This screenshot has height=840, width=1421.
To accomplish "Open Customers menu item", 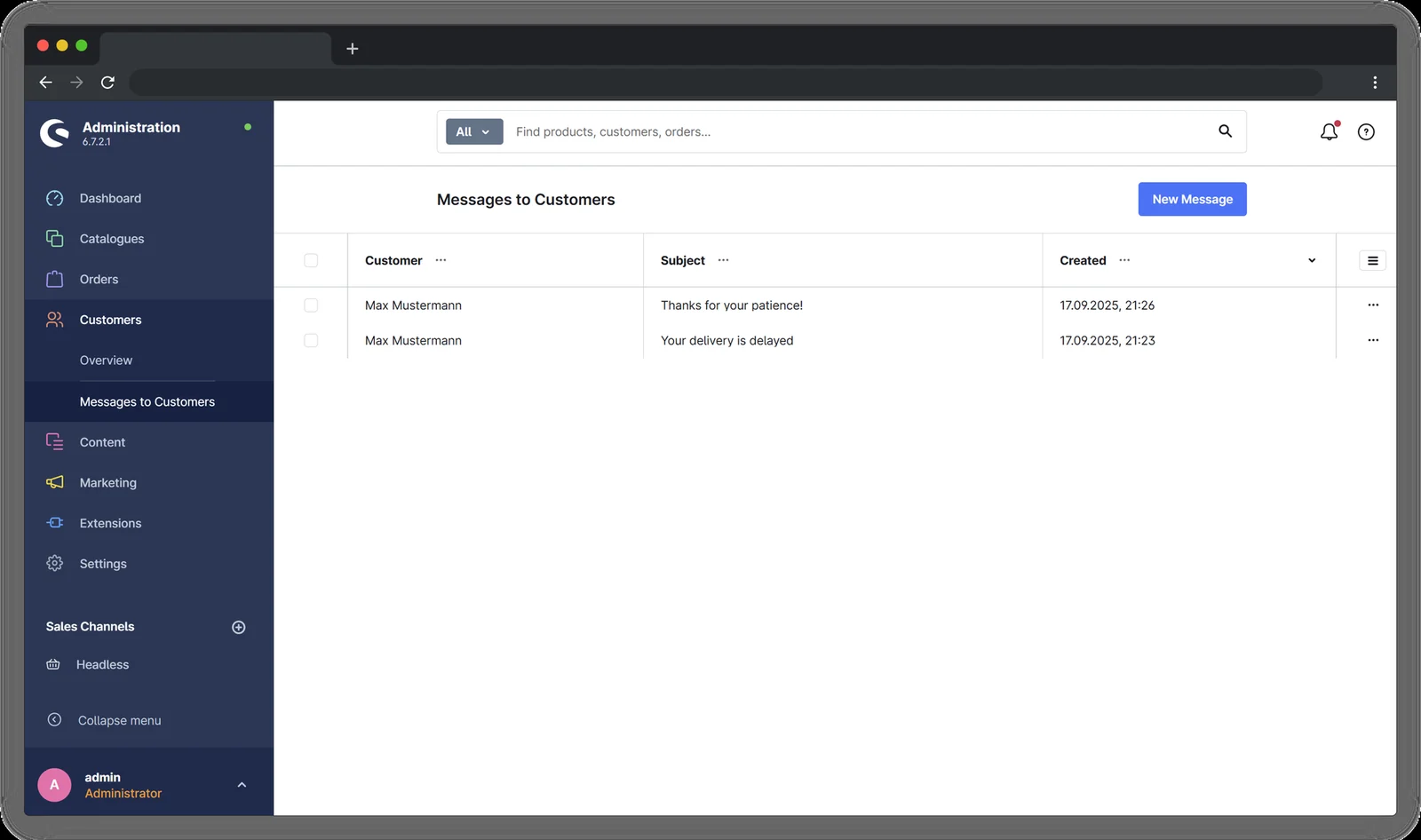I will (x=110, y=320).
